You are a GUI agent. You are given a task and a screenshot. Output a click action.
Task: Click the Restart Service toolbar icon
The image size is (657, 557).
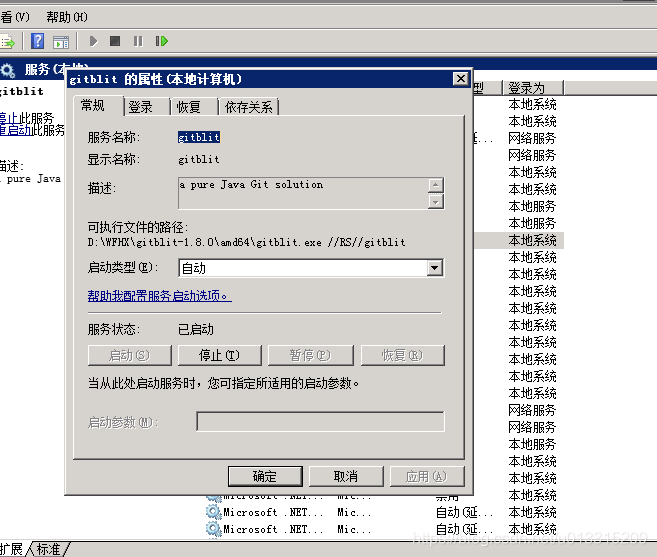tap(161, 41)
